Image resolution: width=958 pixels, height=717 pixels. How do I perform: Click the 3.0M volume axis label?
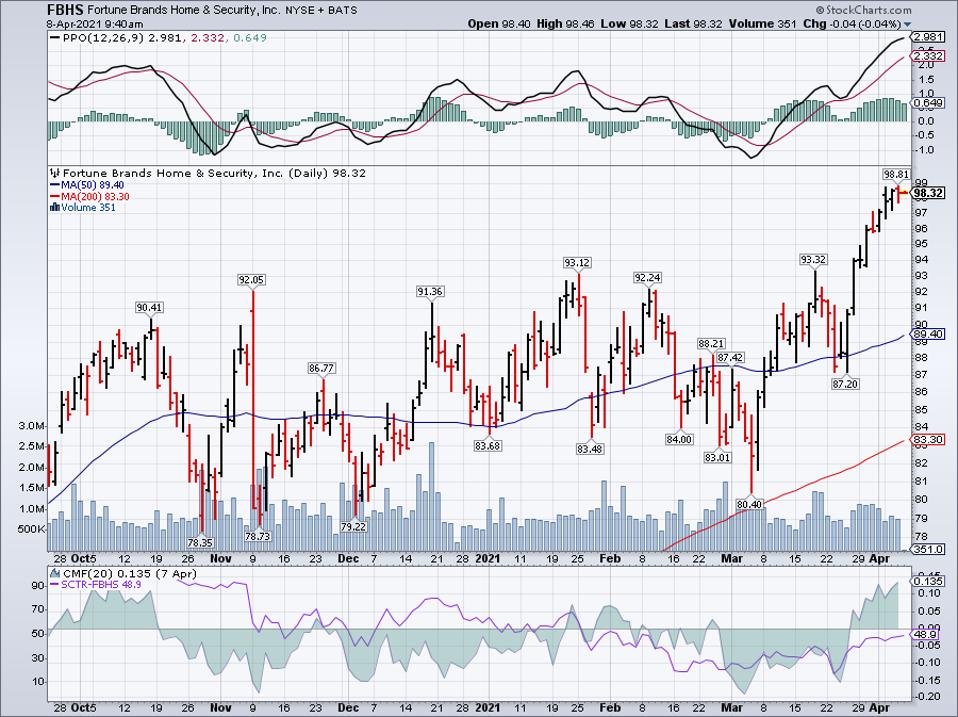pyautogui.click(x=32, y=426)
